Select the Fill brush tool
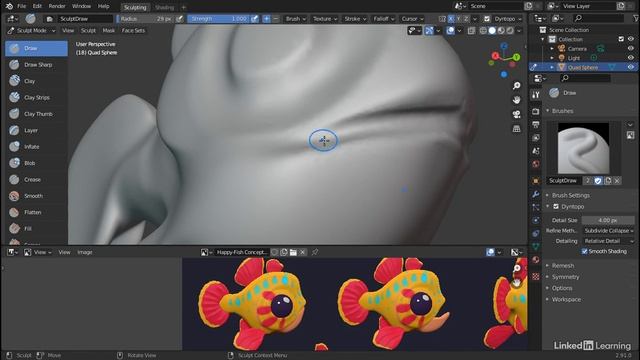The width and height of the screenshot is (640, 360). [x=36, y=229]
